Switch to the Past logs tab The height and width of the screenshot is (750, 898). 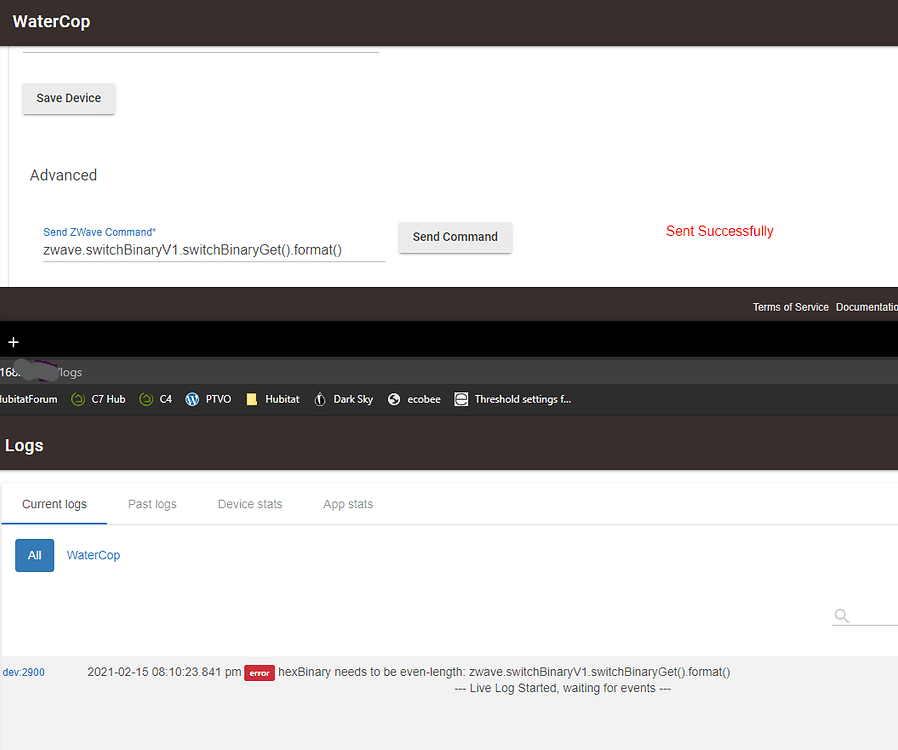tap(152, 504)
